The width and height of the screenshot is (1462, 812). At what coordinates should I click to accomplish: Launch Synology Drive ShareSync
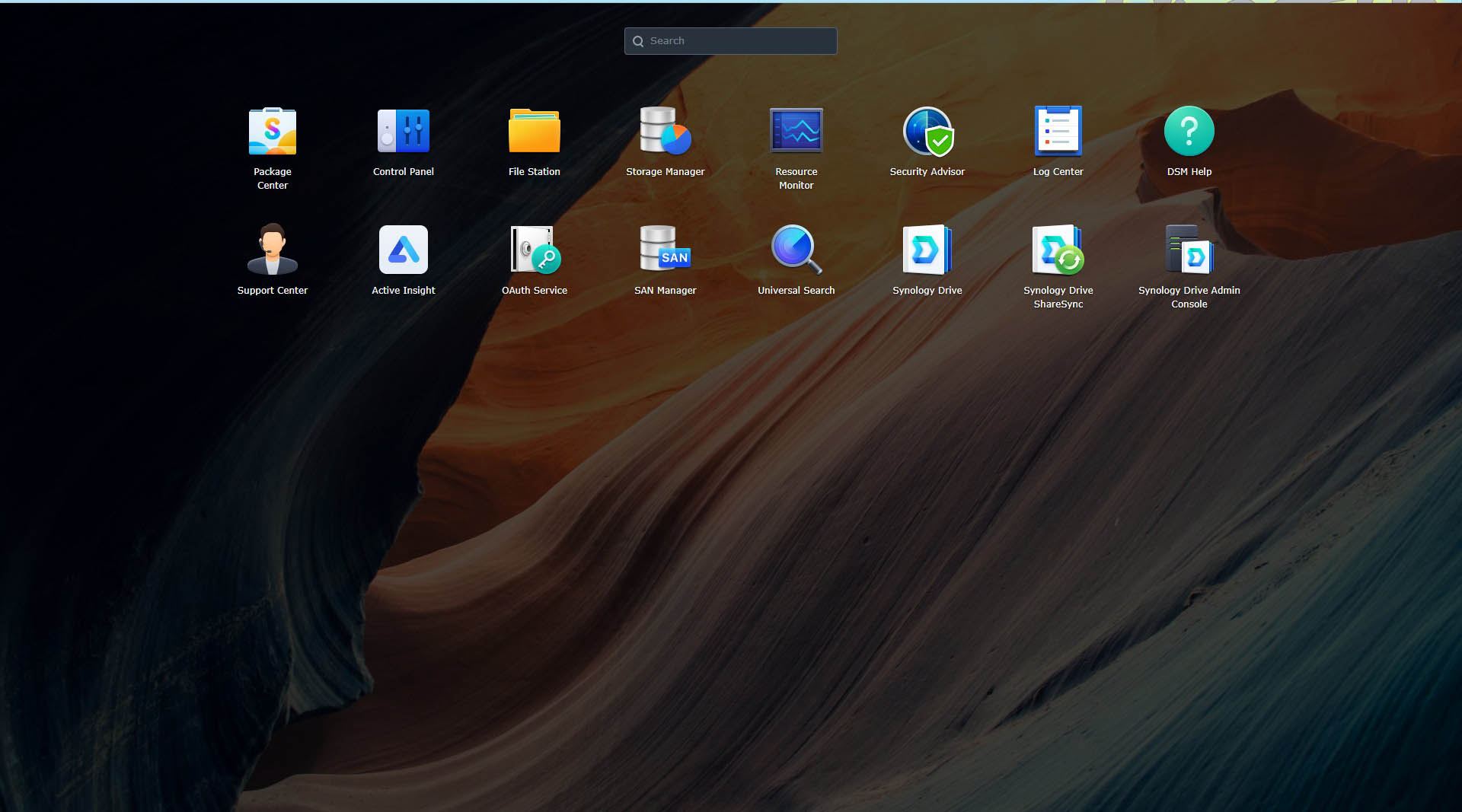click(1058, 250)
